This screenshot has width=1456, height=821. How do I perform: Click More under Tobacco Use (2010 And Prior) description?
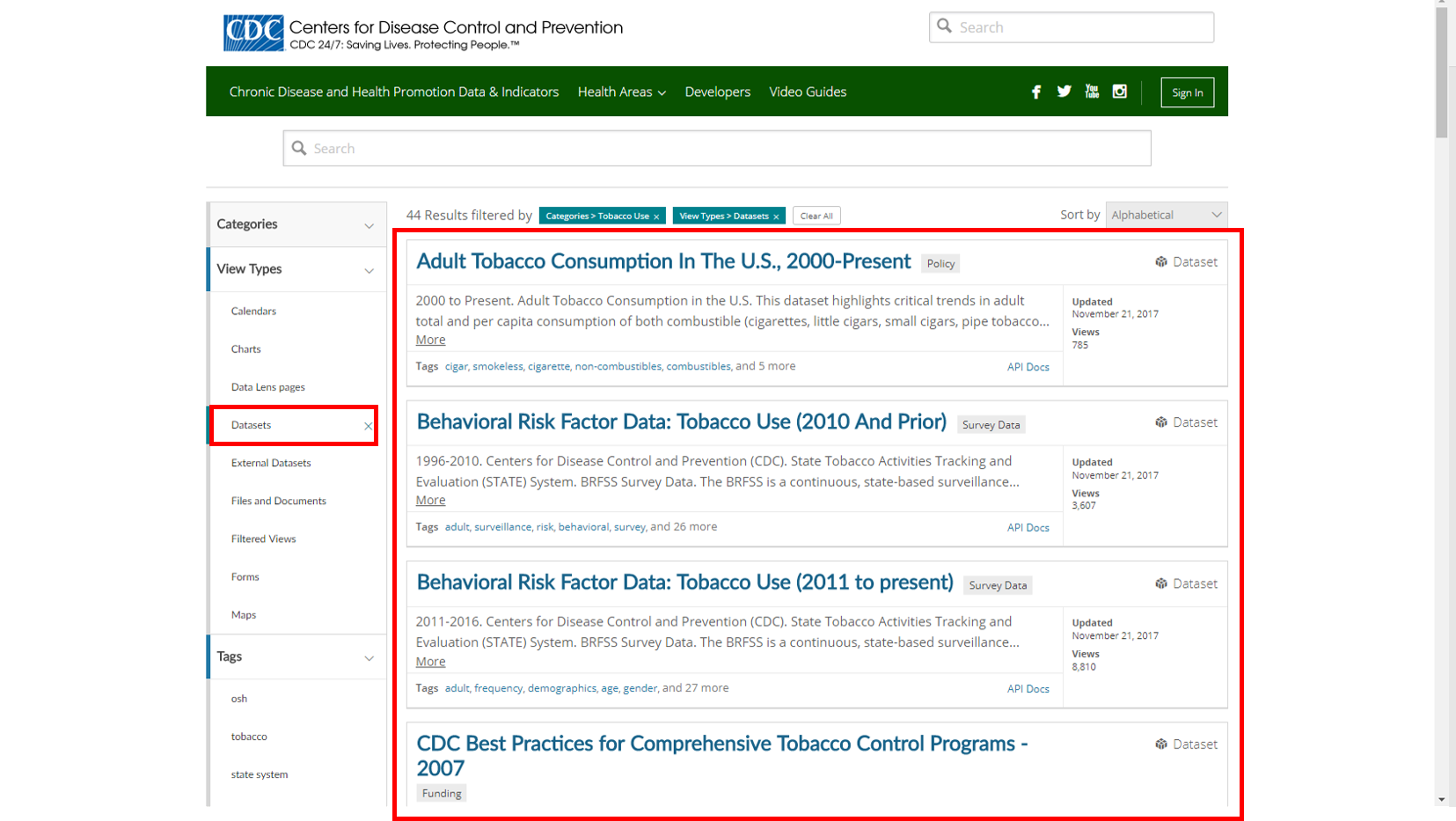pos(430,500)
